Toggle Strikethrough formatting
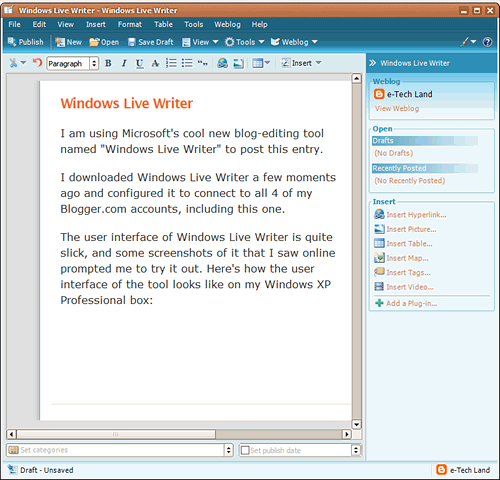 (155, 63)
